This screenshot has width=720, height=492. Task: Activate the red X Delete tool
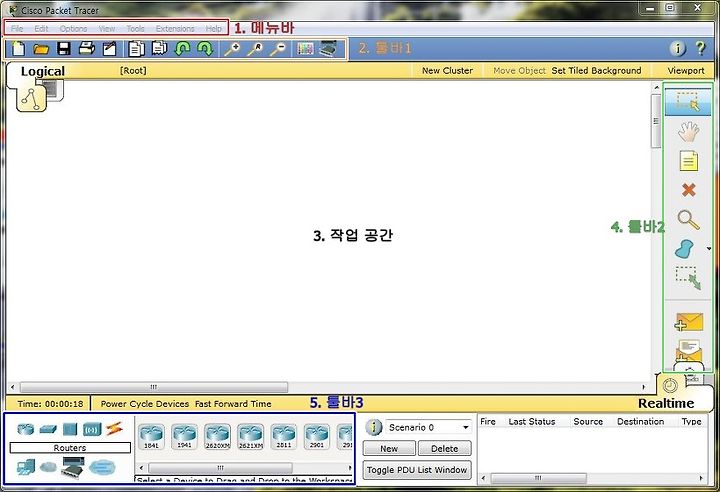coord(688,190)
